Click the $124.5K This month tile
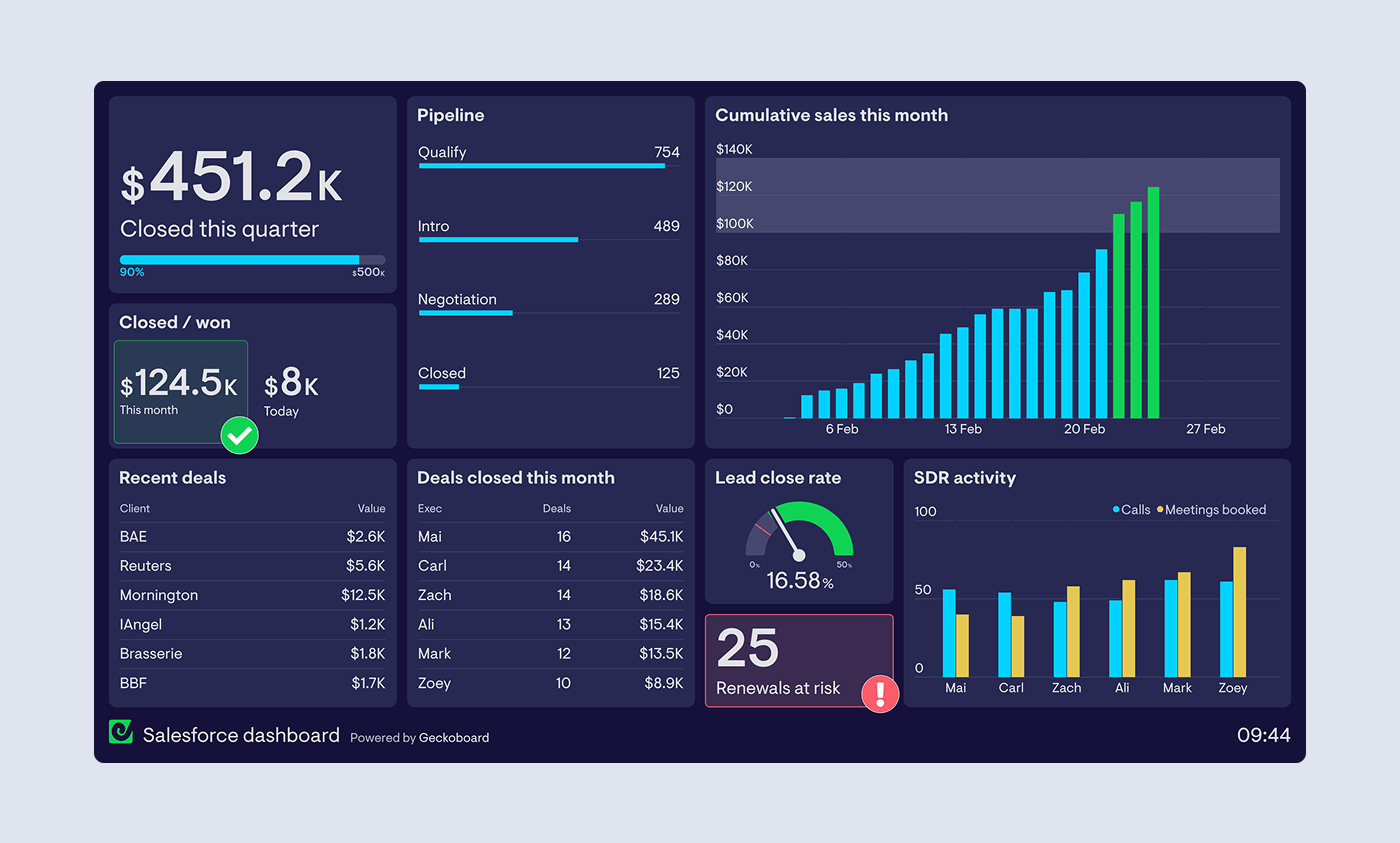 click(x=180, y=391)
